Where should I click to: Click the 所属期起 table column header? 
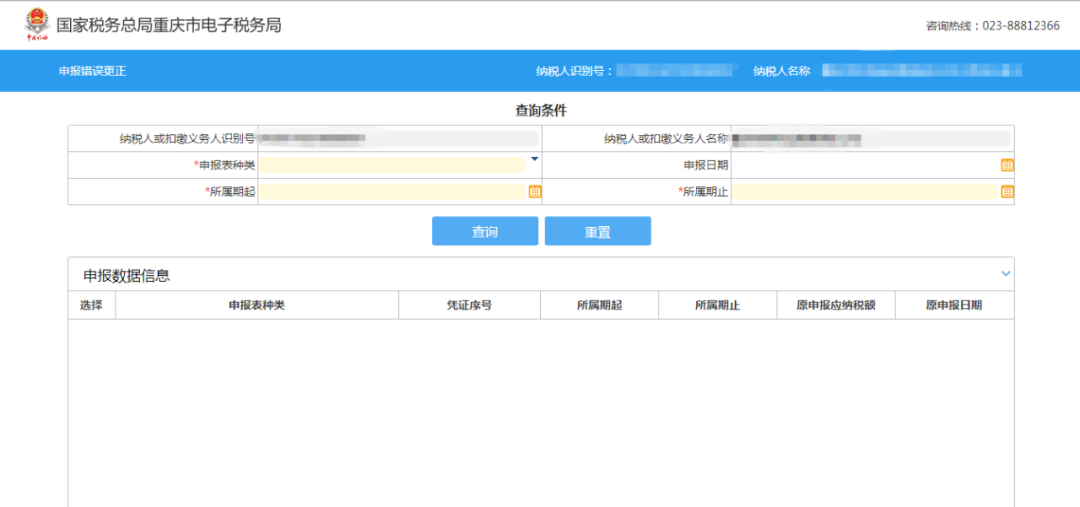[599, 305]
